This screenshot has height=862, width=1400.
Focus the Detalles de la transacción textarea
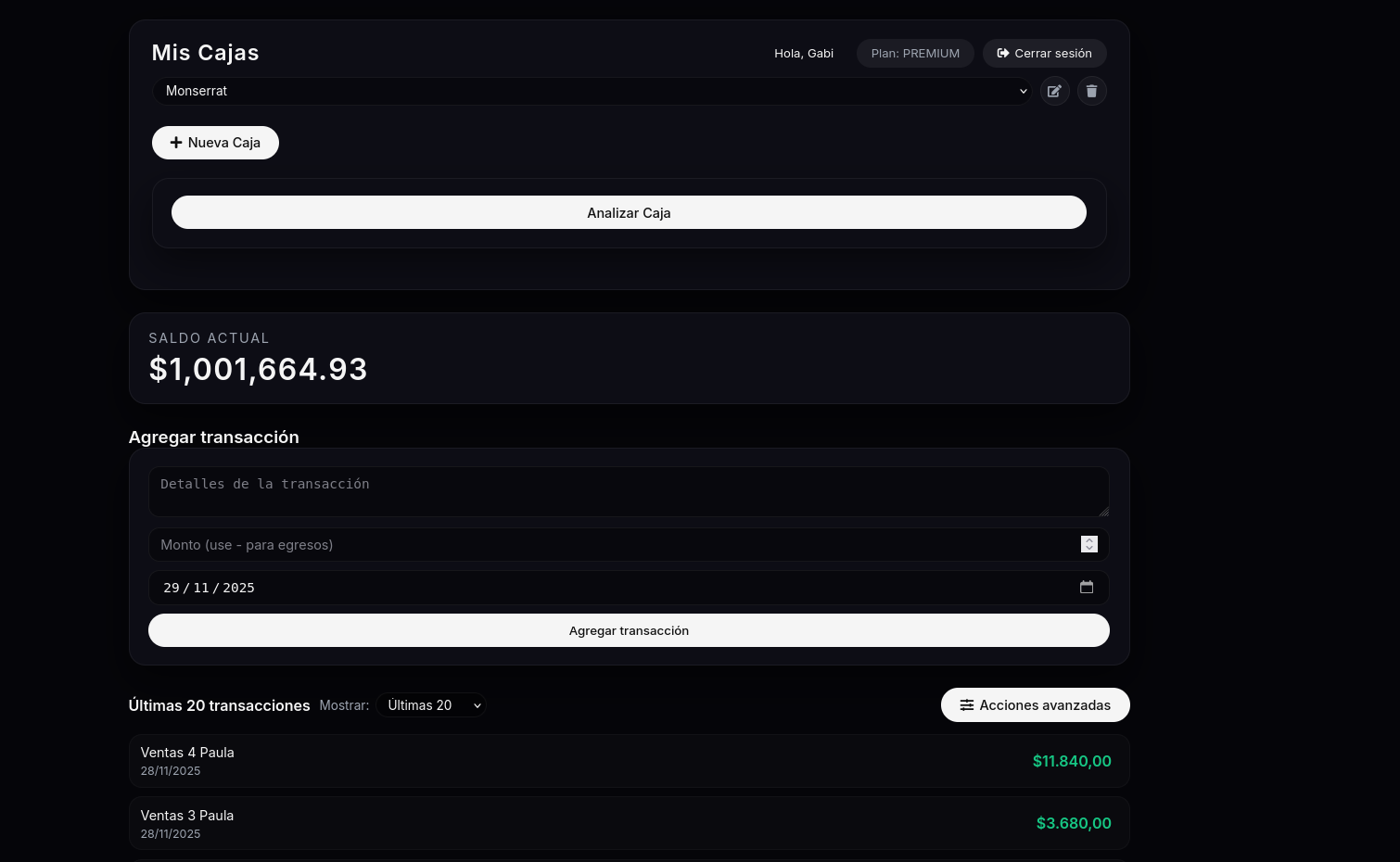point(629,491)
